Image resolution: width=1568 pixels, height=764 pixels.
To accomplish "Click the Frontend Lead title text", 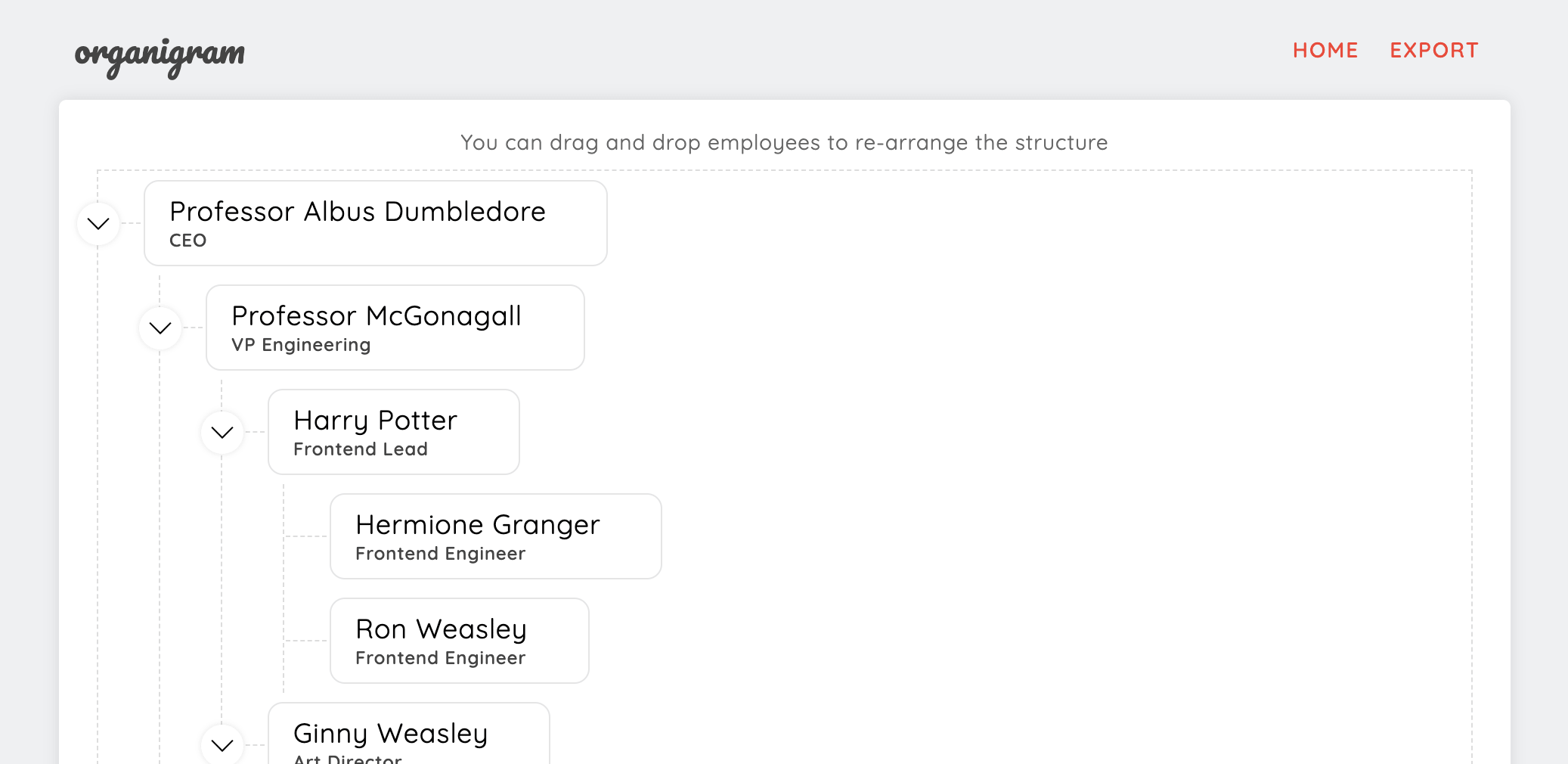I will coord(361,449).
